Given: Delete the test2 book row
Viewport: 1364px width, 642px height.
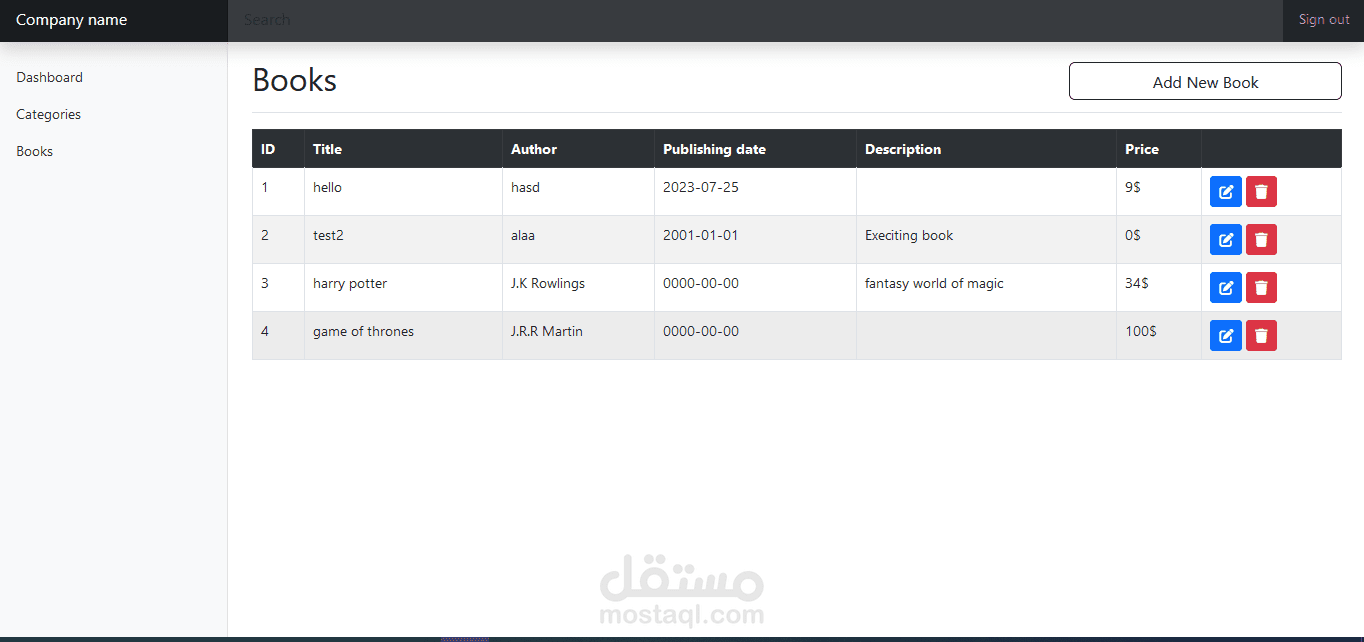Looking at the screenshot, I should pyautogui.click(x=1261, y=239).
